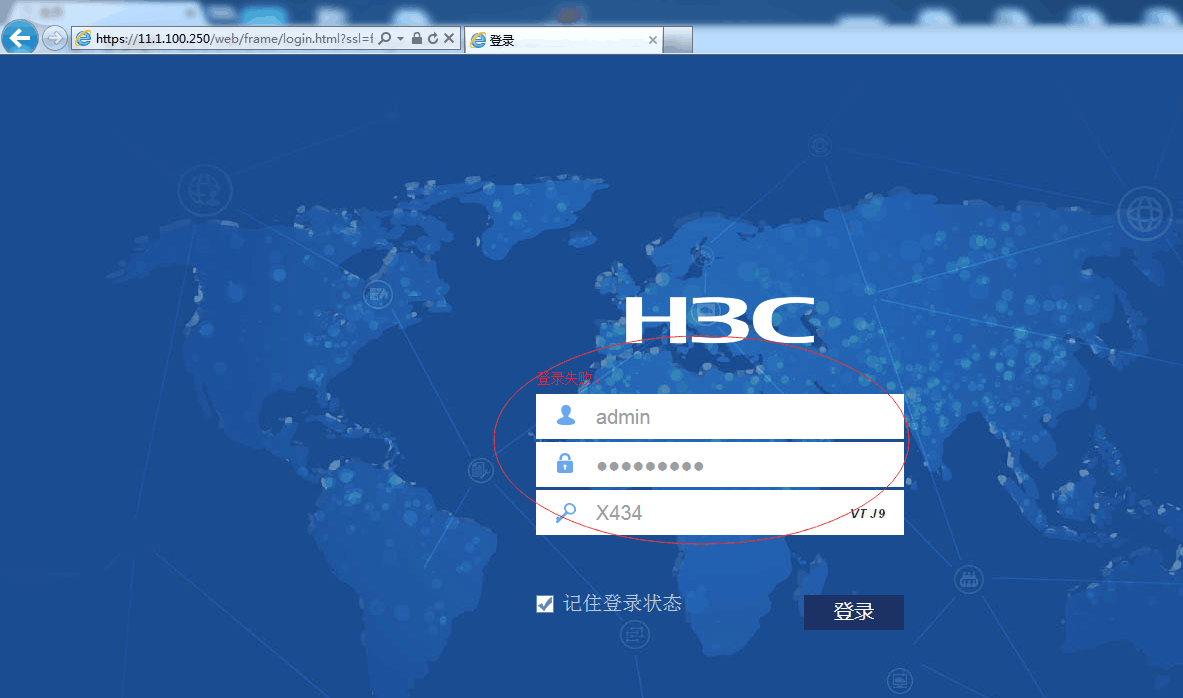Click the IE page icon in address bar

(x=84, y=38)
